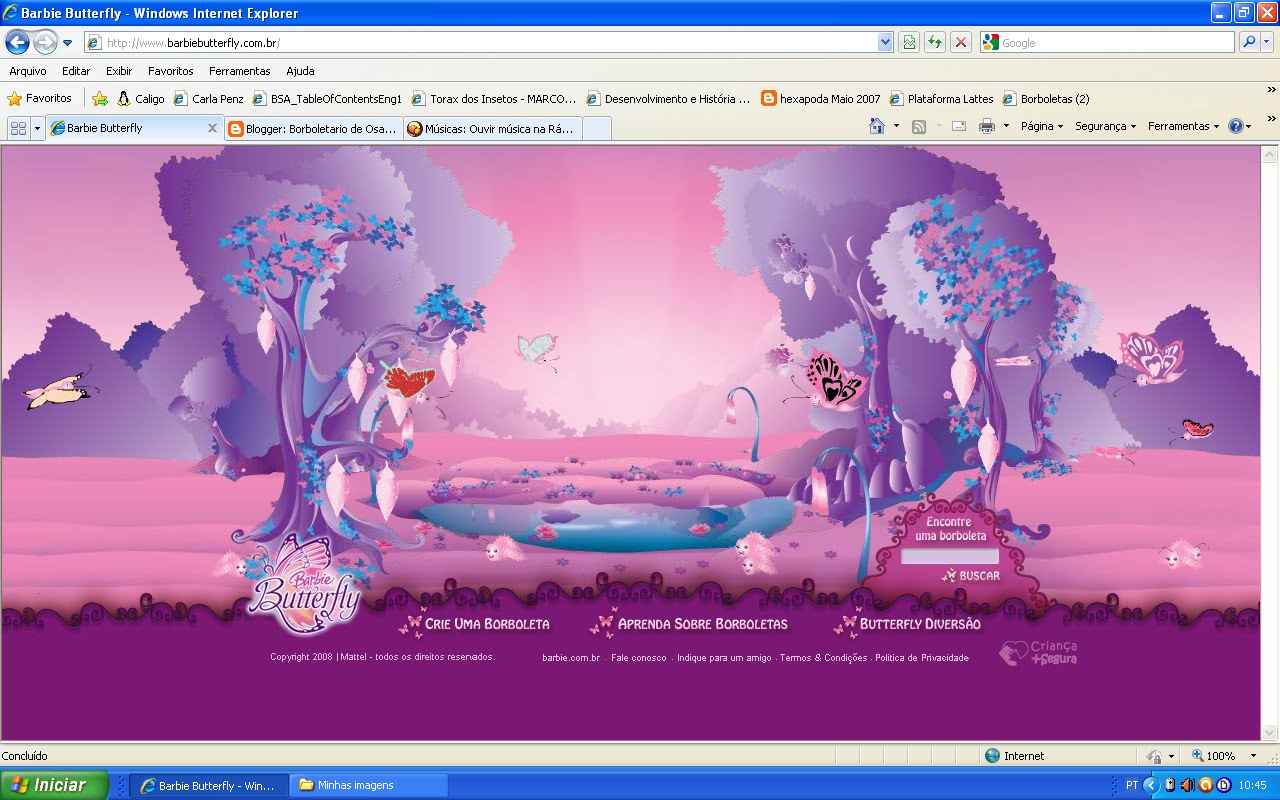Open the Arquivo menu
This screenshot has width=1280, height=800.
click(x=28, y=71)
